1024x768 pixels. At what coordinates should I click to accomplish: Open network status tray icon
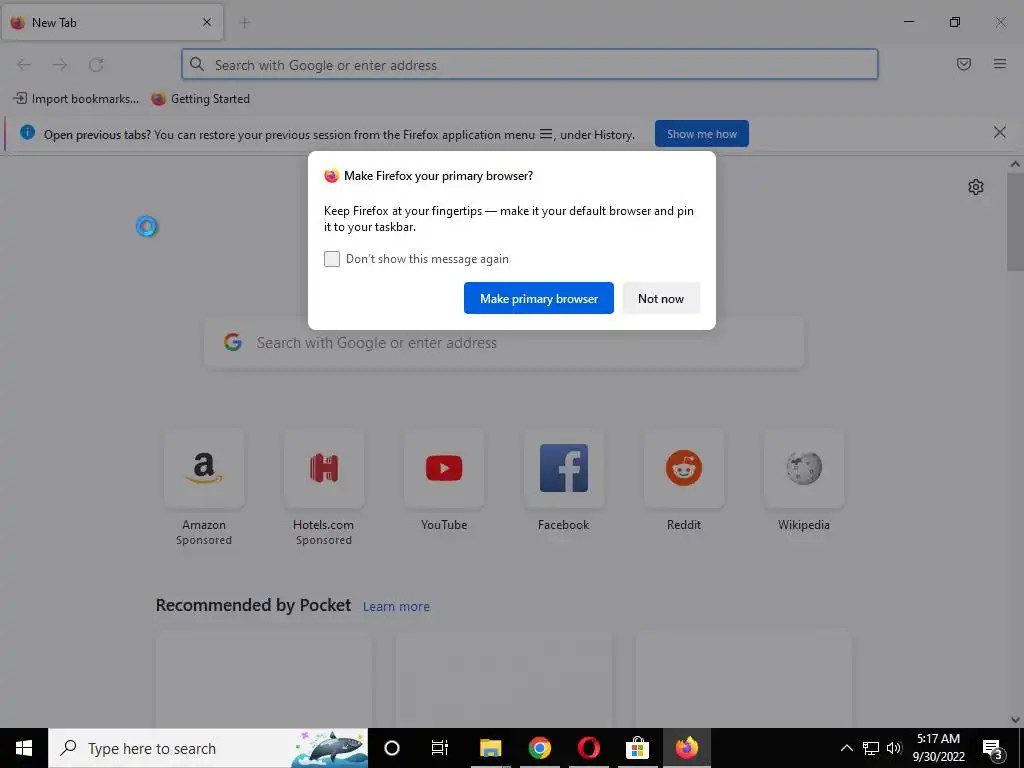point(871,748)
